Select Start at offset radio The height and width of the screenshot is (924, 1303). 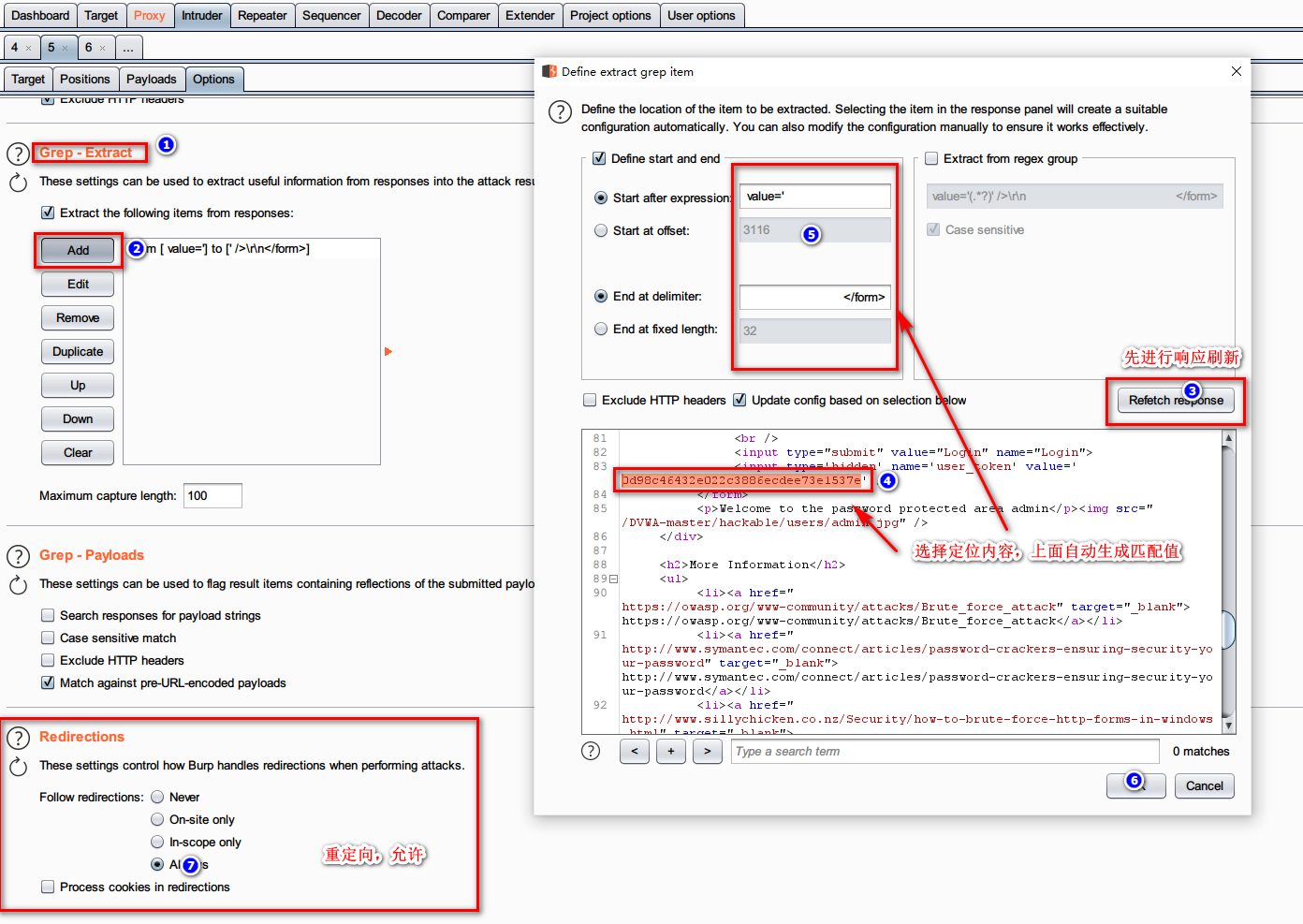click(601, 230)
